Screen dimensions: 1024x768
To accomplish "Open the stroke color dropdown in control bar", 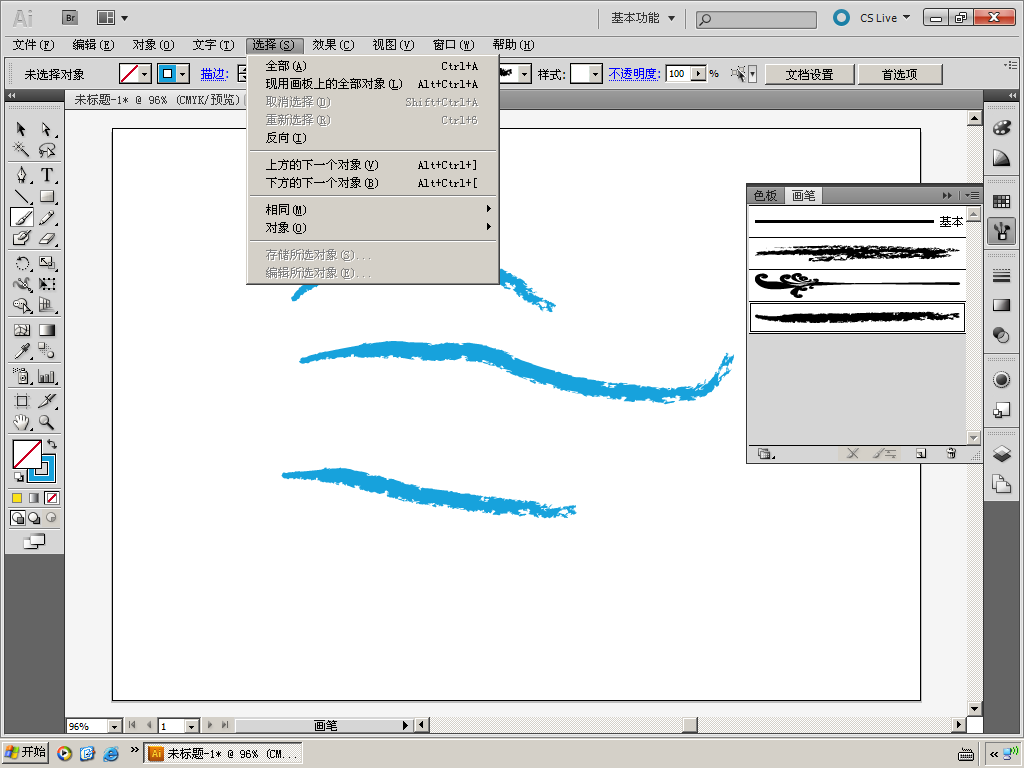I will coord(184,74).
